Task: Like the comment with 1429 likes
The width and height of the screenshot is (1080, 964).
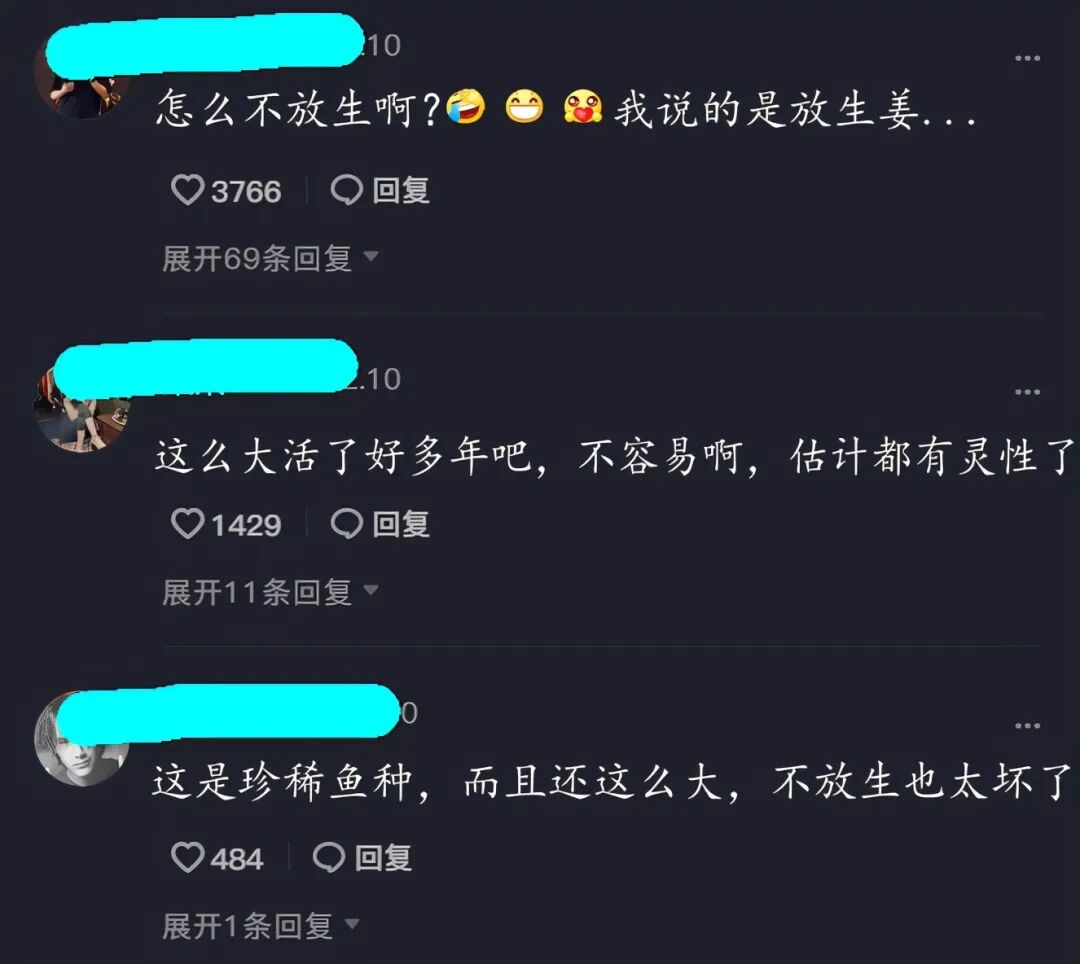Action: [187, 524]
